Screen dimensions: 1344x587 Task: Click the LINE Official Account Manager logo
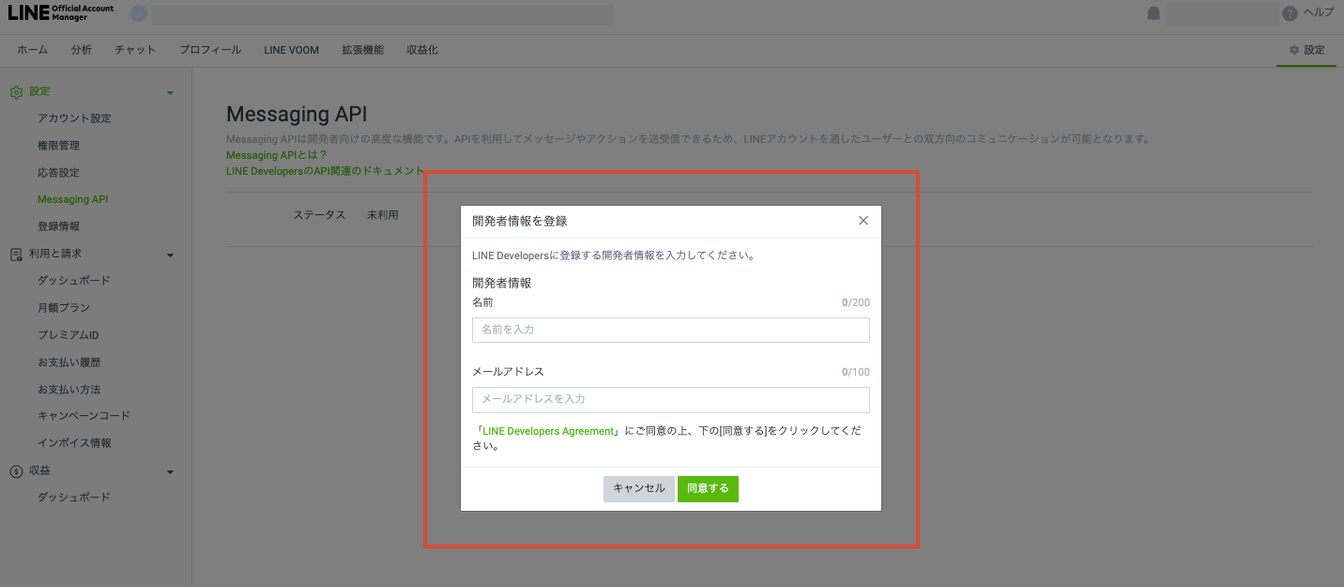[x=61, y=13]
